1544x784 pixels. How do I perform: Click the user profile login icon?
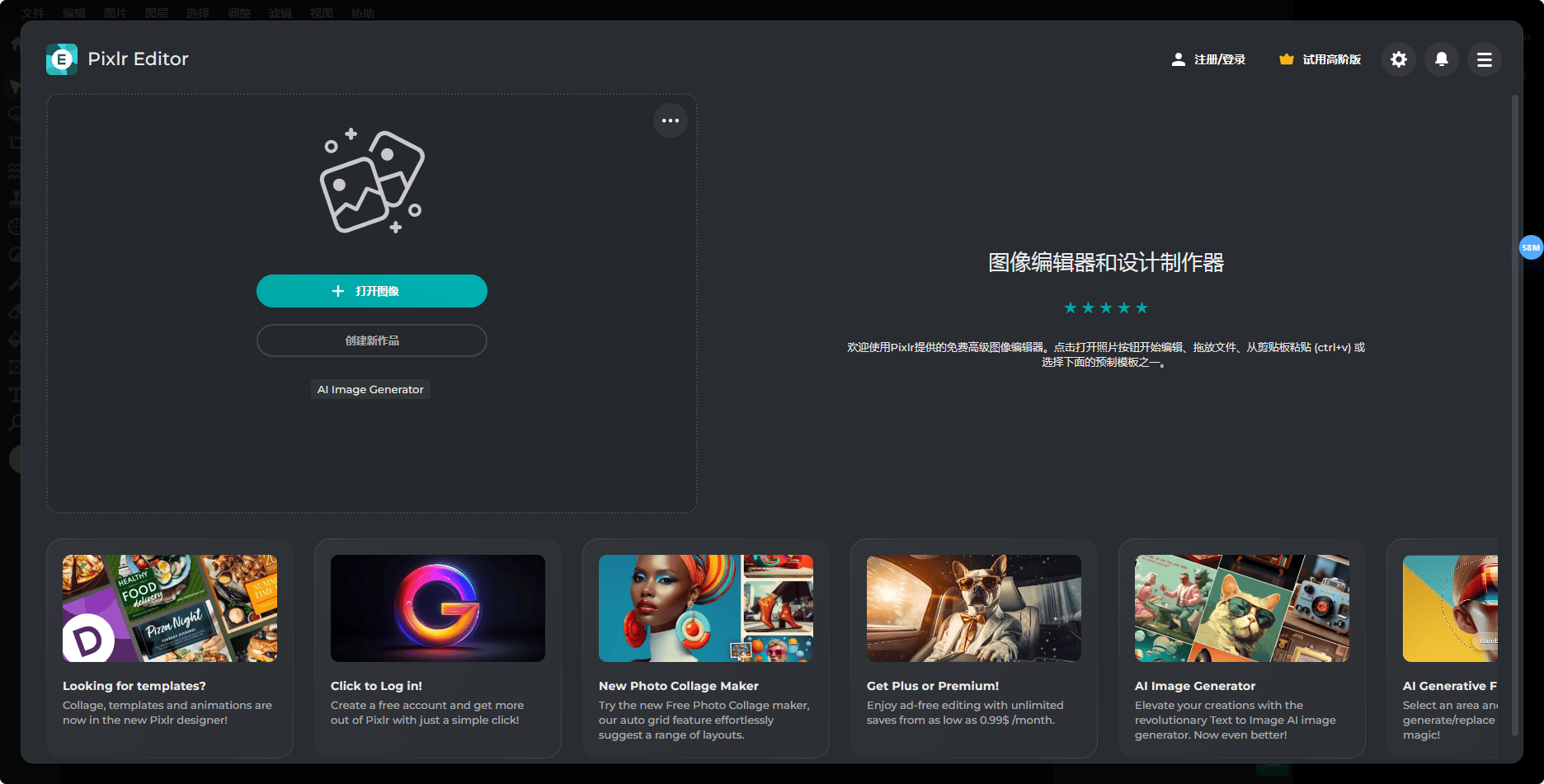point(1179,59)
